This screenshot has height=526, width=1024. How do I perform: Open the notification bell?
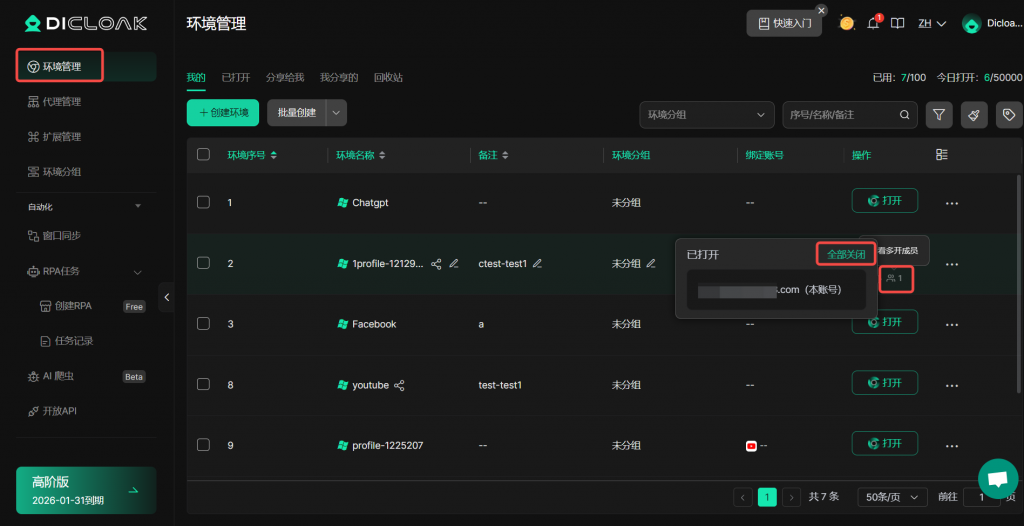click(873, 23)
